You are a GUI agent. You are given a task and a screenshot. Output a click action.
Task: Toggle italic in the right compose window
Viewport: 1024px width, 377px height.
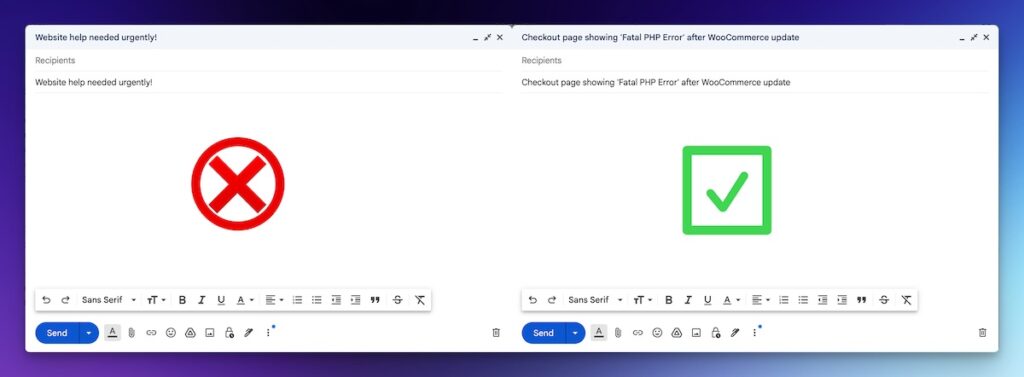688,300
